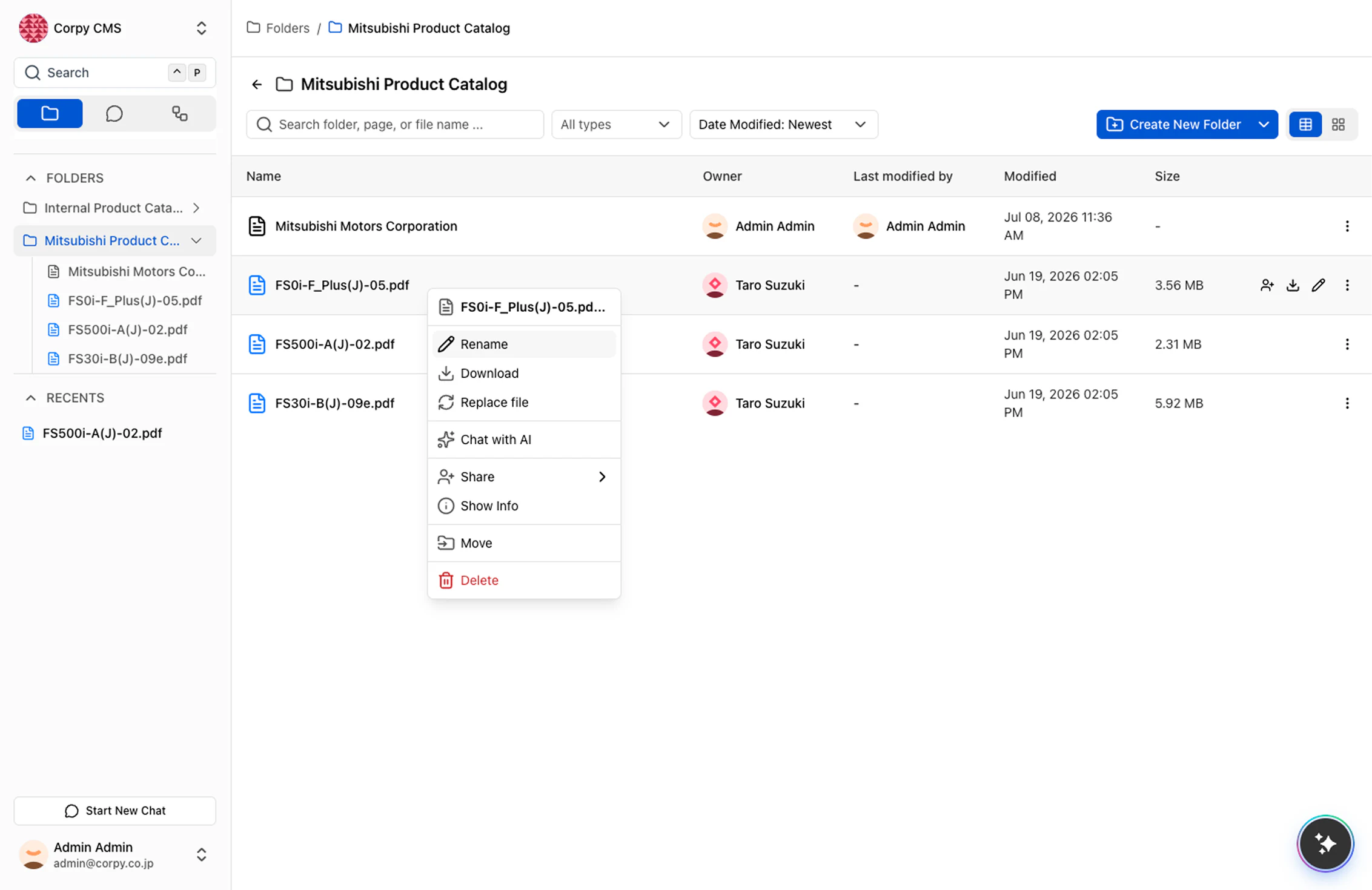
Task: Open the workflow nodes tab in sidebar
Action: click(x=179, y=113)
